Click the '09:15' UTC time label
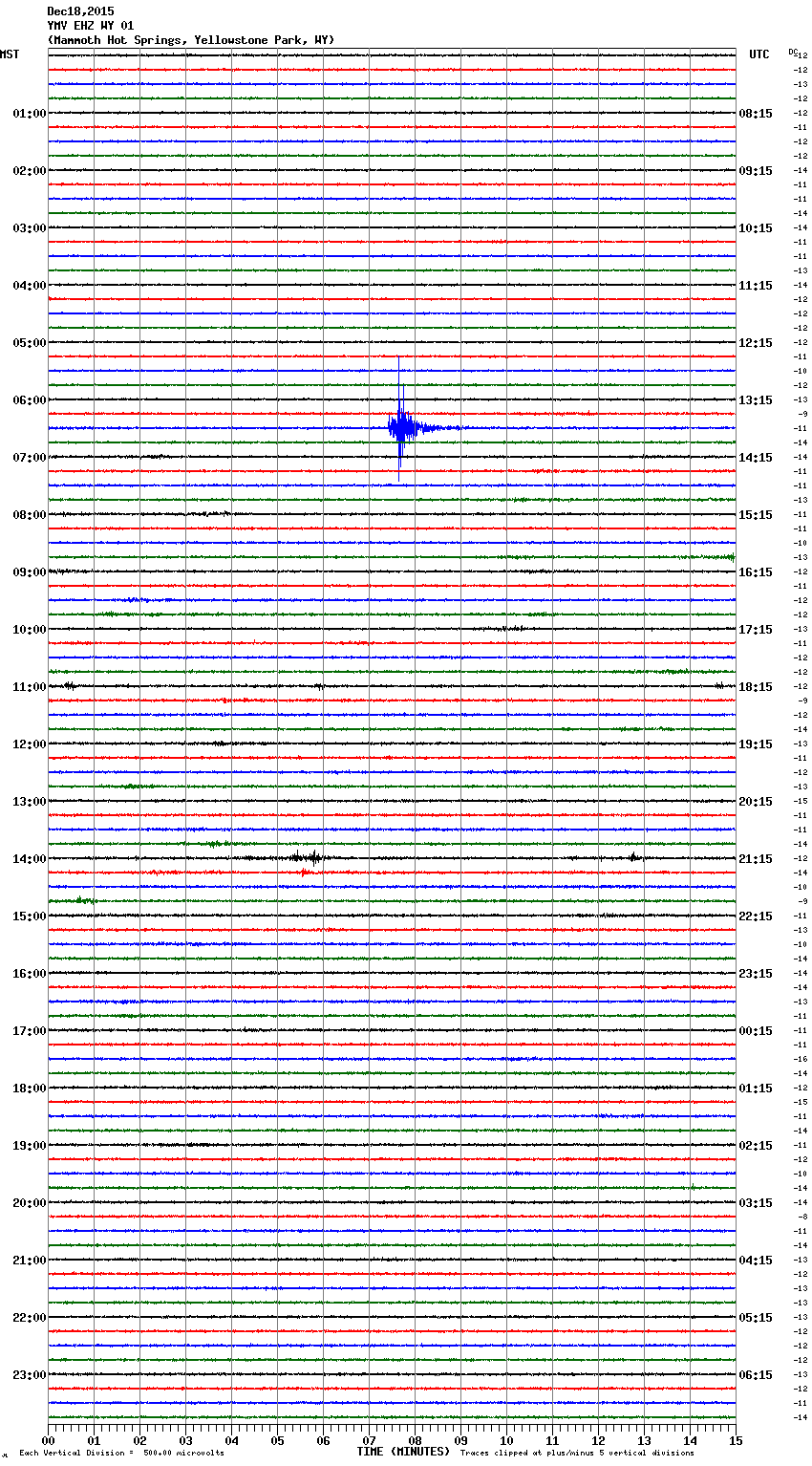 tap(756, 171)
